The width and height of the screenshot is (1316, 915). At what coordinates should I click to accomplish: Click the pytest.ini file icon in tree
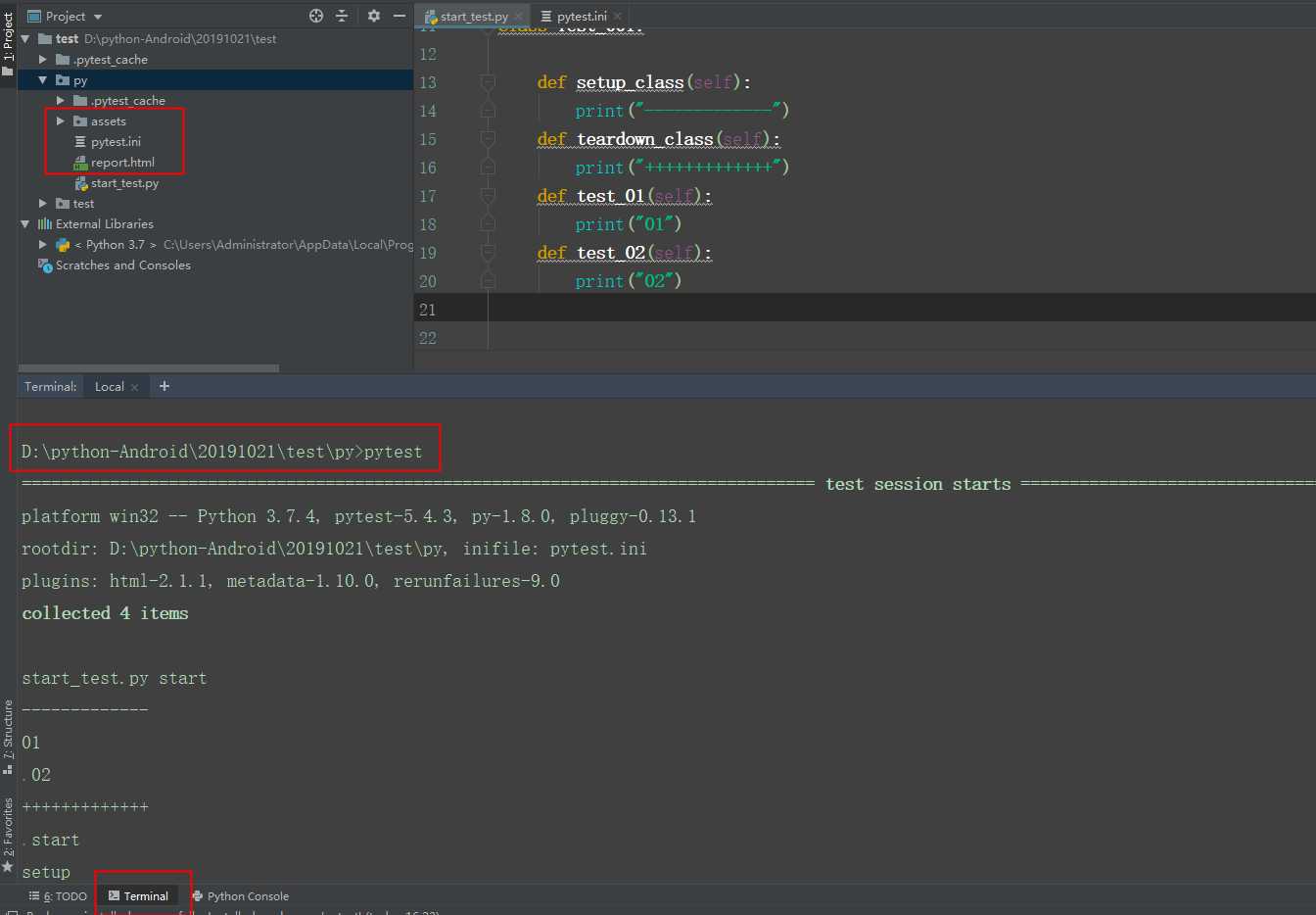80,142
